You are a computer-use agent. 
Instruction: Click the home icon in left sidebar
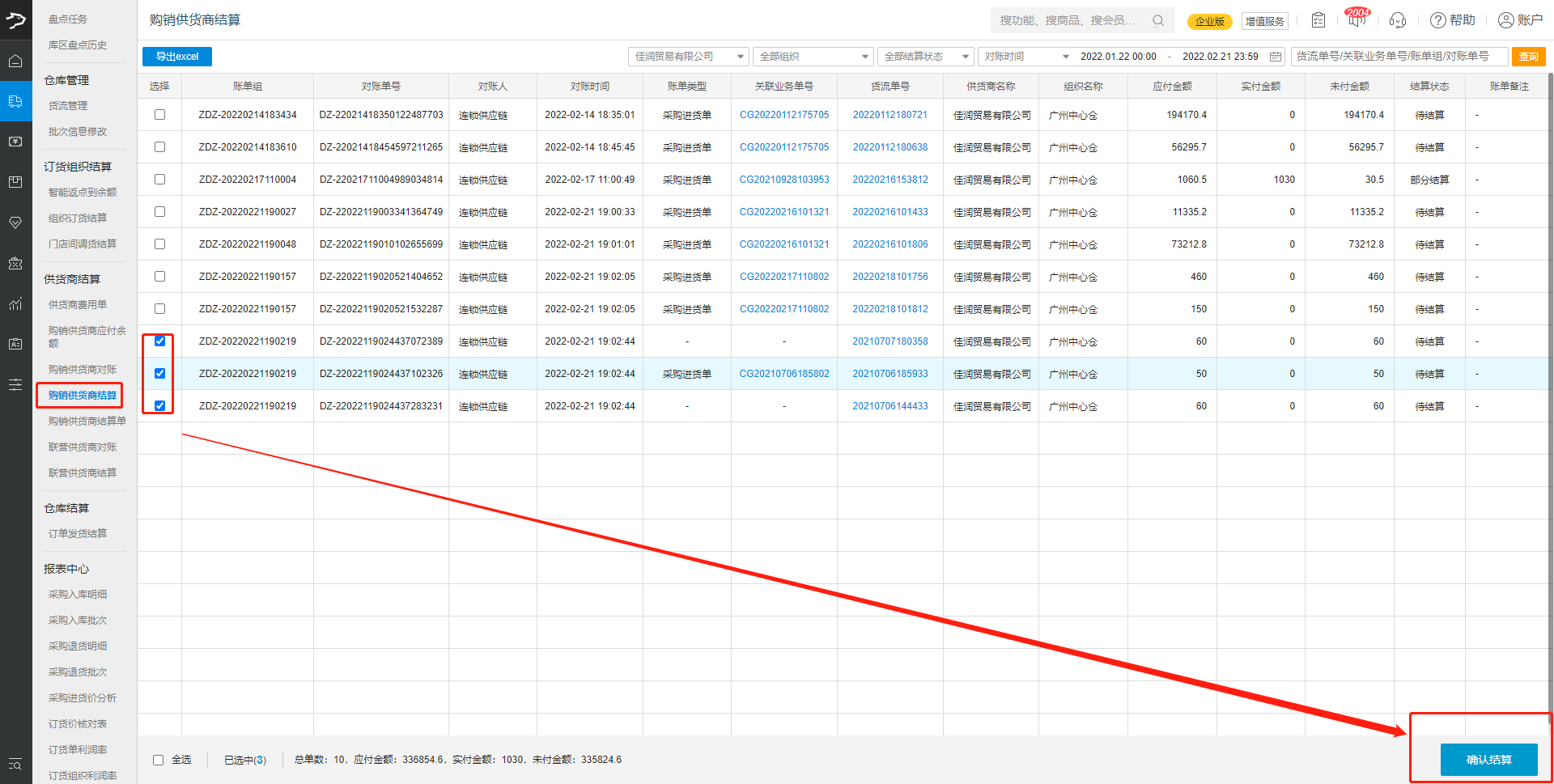pyautogui.click(x=15, y=61)
